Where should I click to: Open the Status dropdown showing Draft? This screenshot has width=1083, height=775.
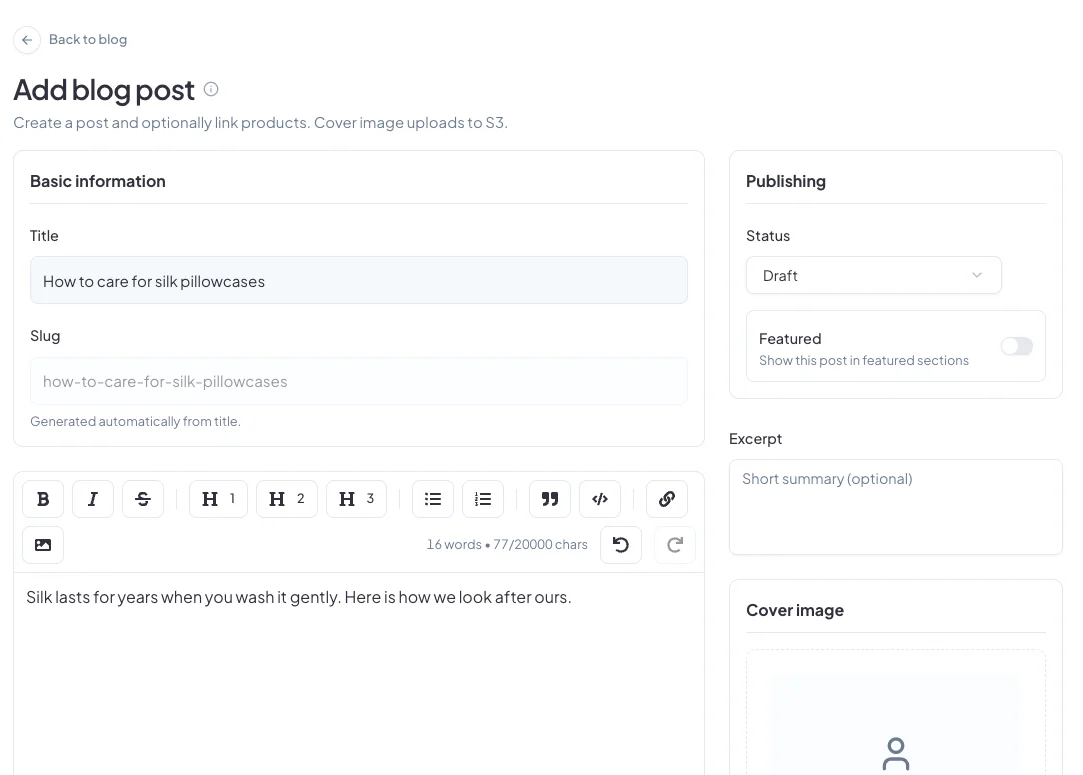(874, 276)
